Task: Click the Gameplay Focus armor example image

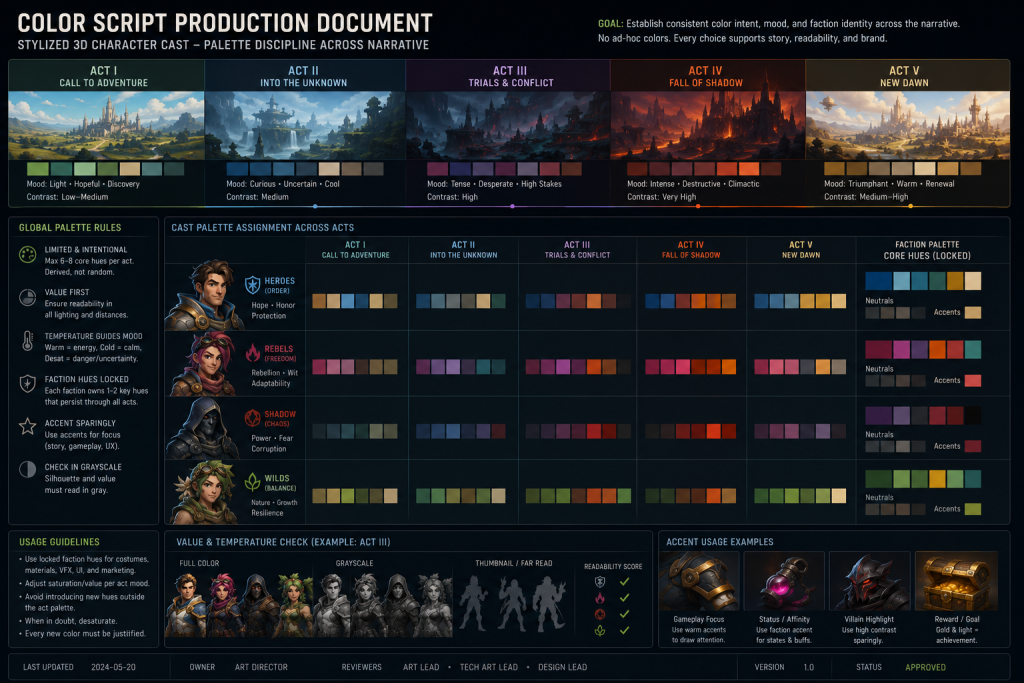Action: 699,582
